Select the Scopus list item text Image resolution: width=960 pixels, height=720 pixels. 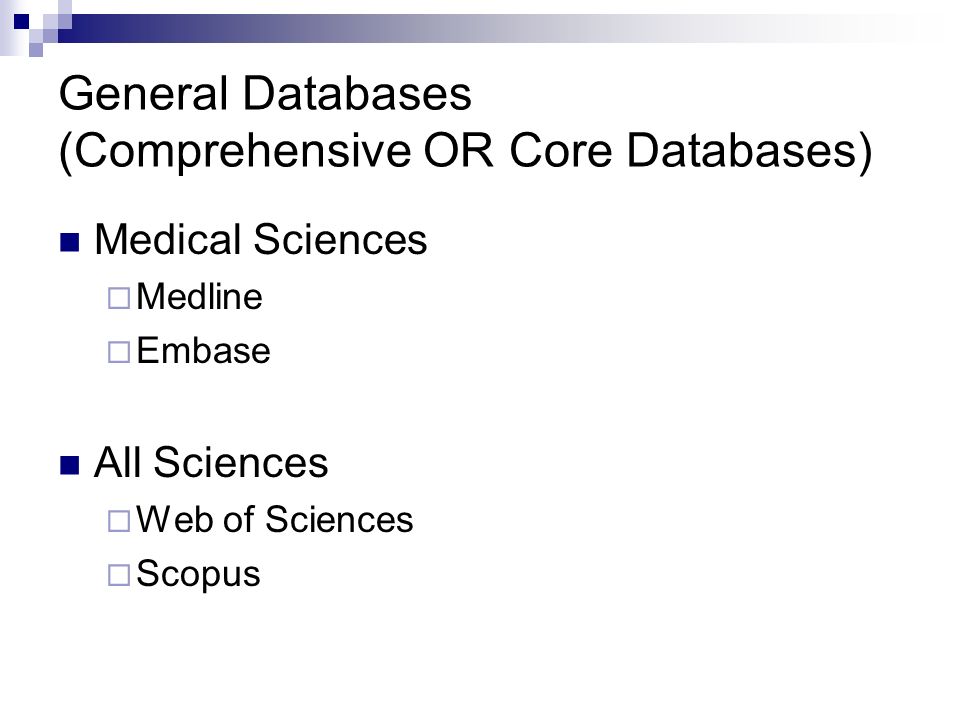(x=198, y=575)
